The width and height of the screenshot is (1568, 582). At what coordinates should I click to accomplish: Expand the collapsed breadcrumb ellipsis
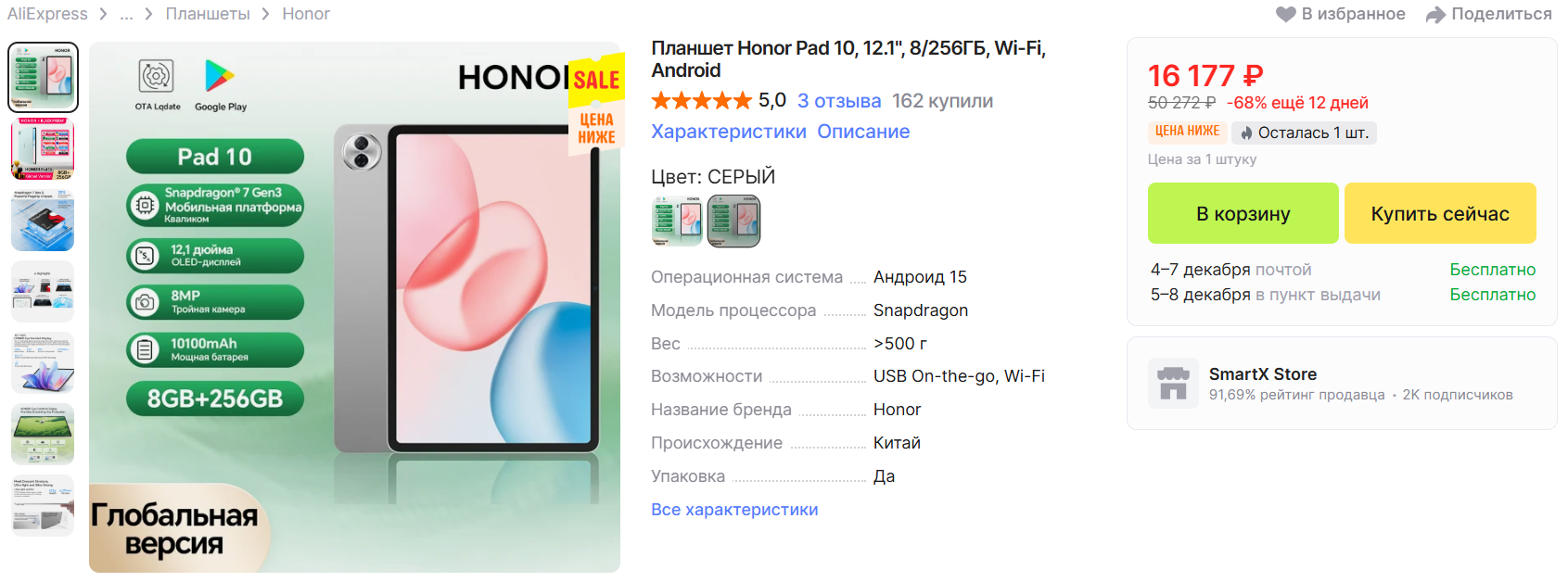pyautogui.click(x=126, y=14)
